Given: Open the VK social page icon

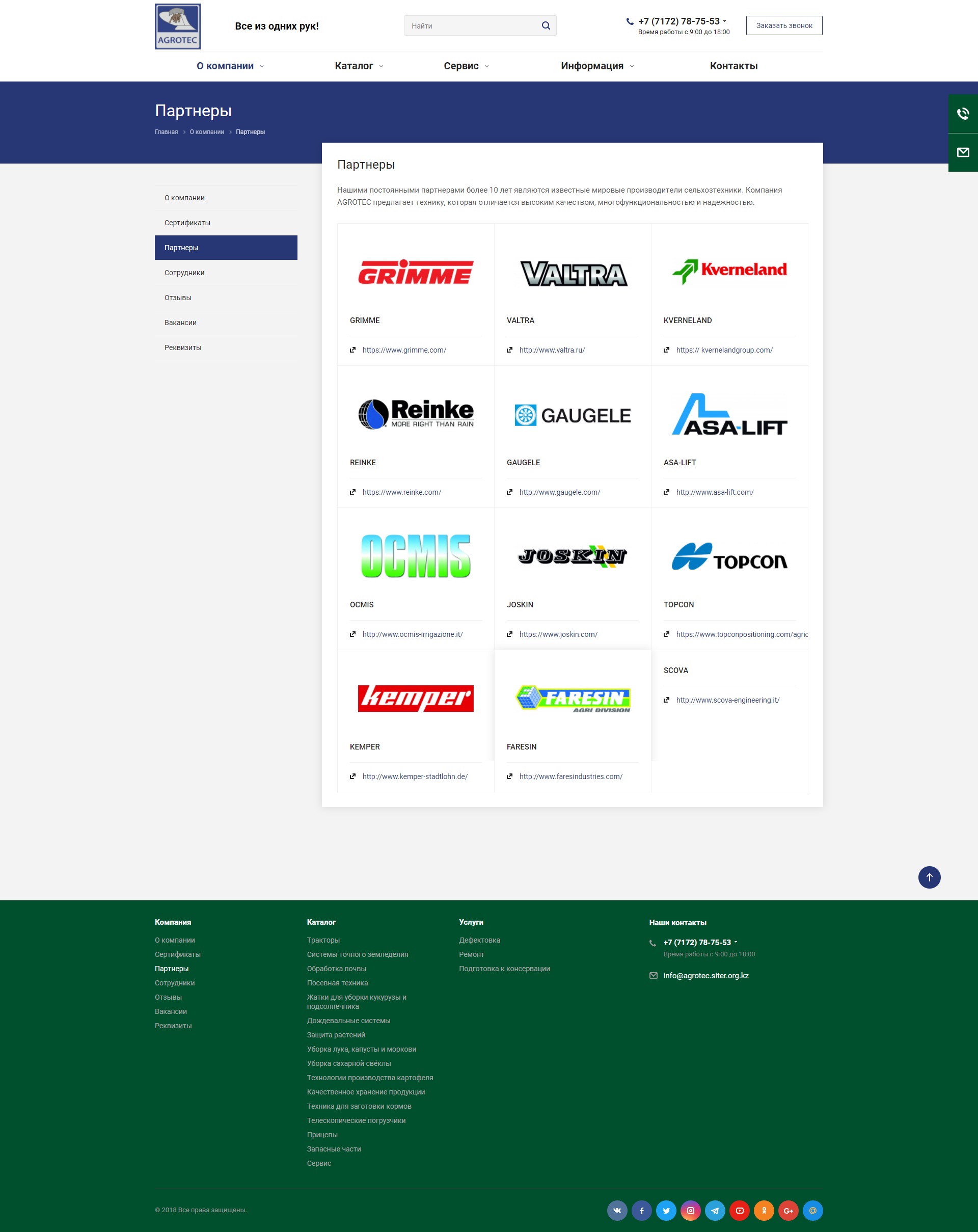Looking at the screenshot, I should 617,1210.
